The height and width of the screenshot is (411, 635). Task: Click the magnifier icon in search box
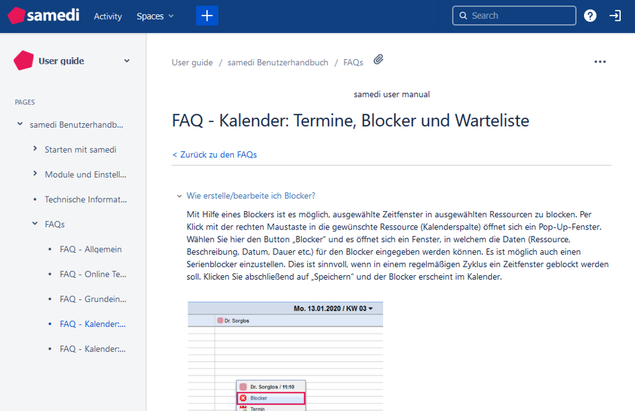463,16
